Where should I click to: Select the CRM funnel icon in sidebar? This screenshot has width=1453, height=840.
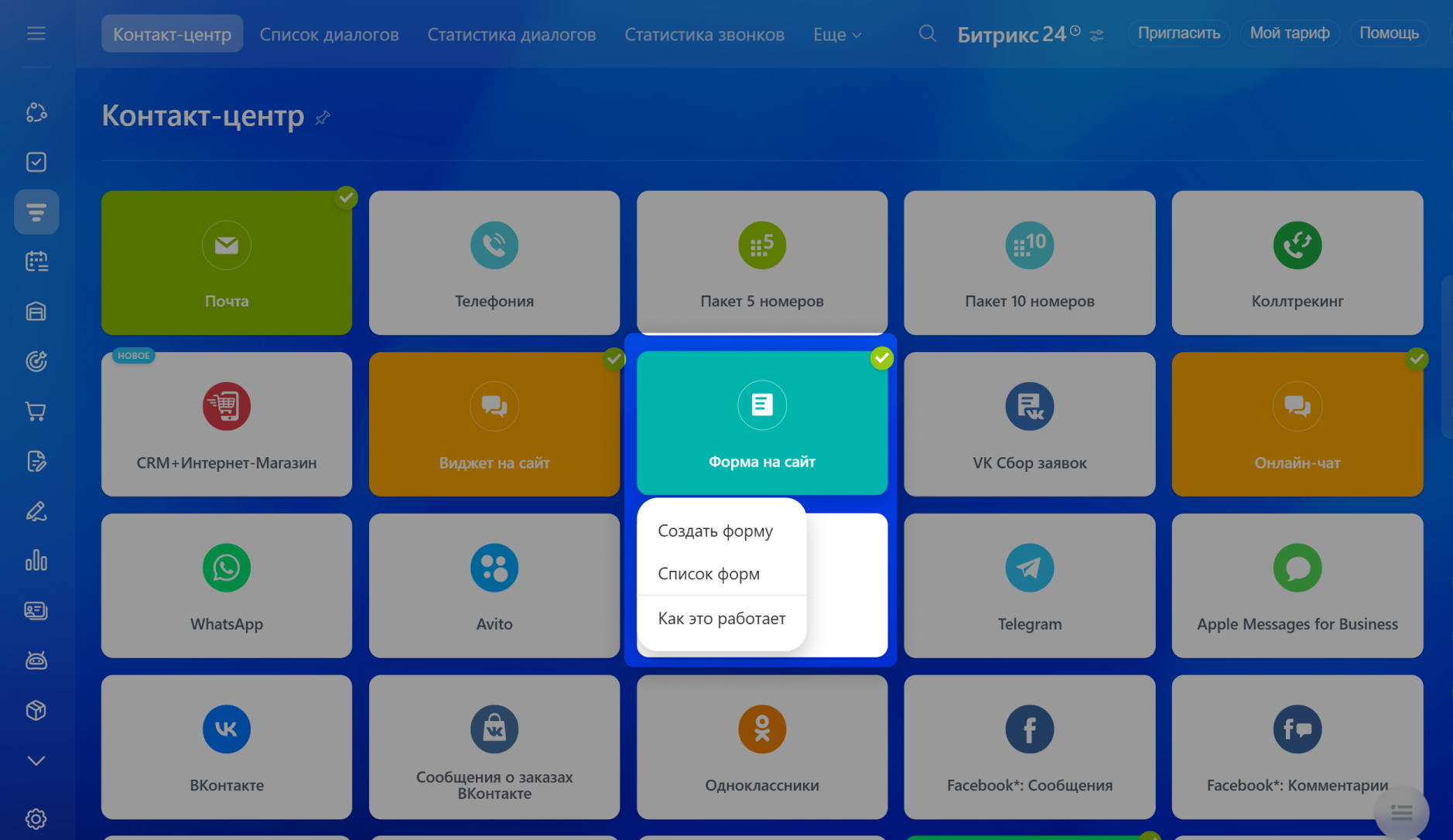tap(36, 212)
